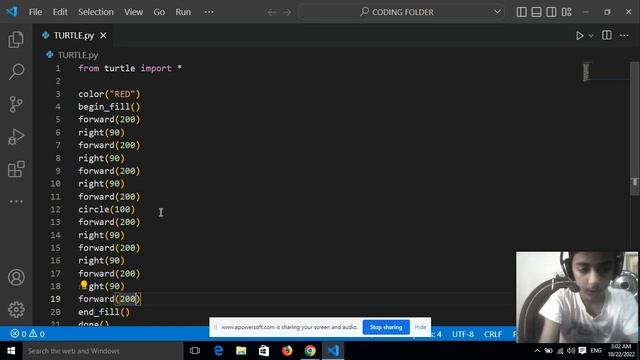The image size is (640, 360).
Task: Click the end_fill() line 20
Action: [x=104, y=312]
